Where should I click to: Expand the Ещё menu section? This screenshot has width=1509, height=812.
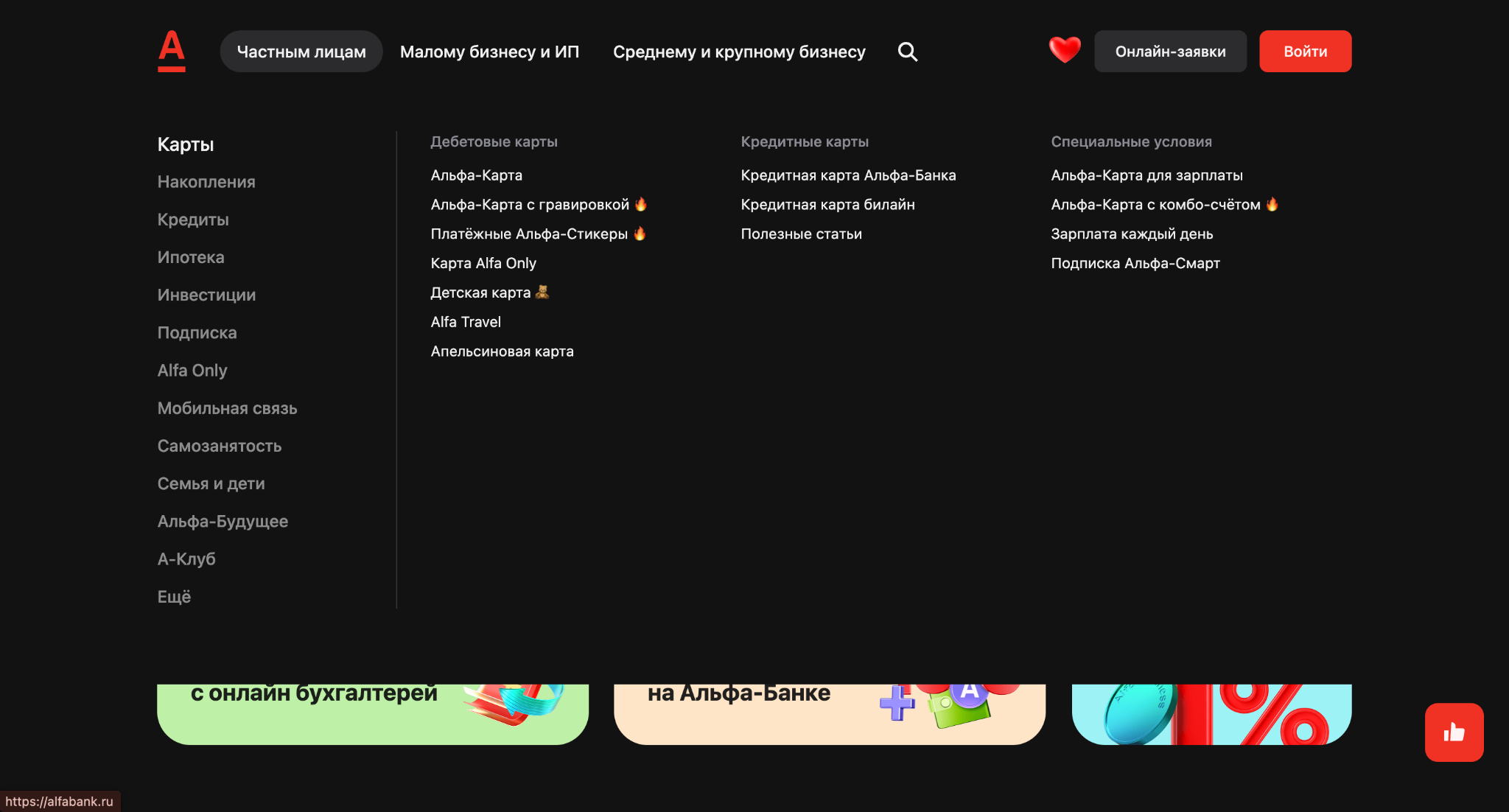tap(174, 597)
